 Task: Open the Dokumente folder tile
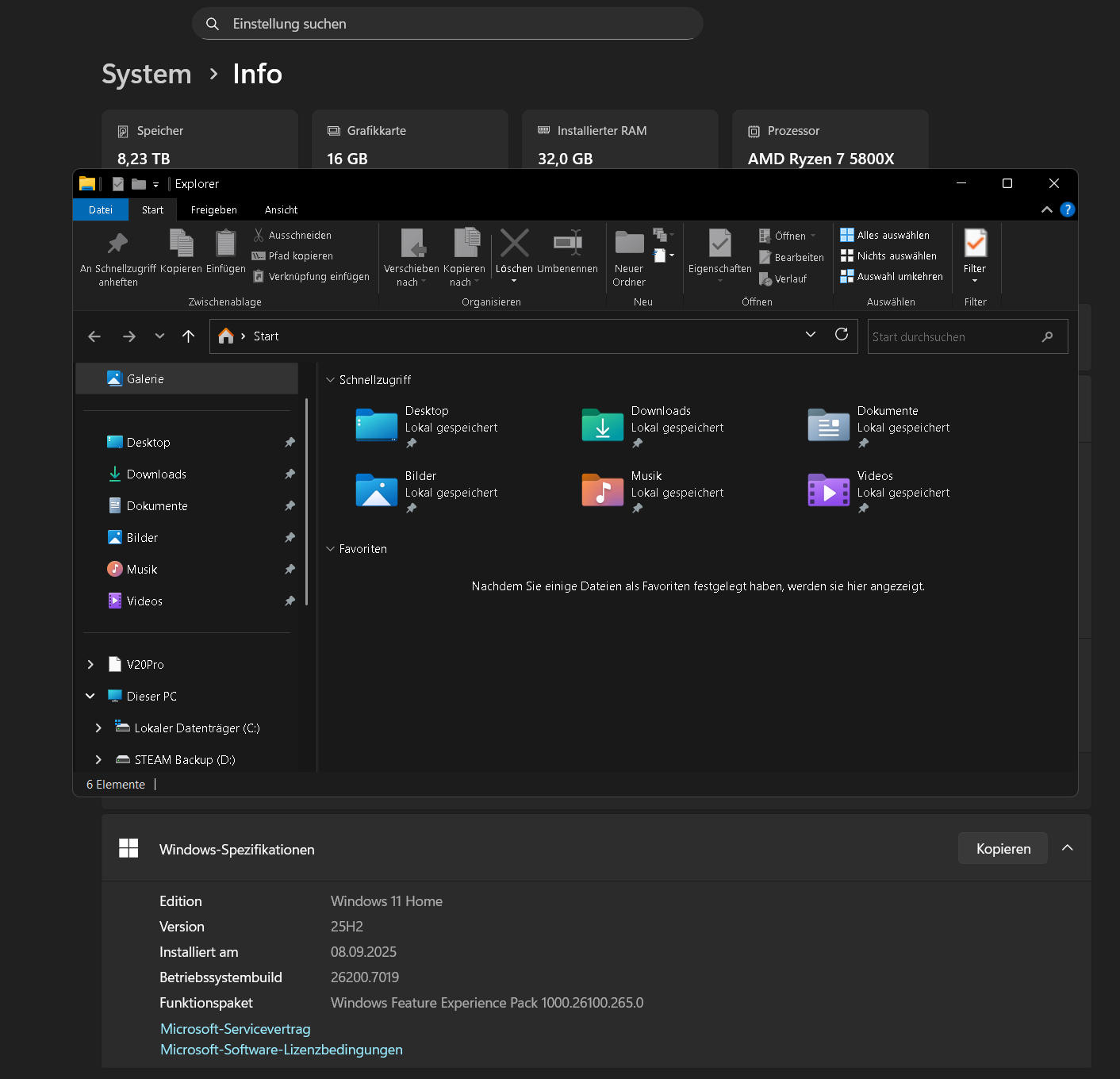(879, 426)
